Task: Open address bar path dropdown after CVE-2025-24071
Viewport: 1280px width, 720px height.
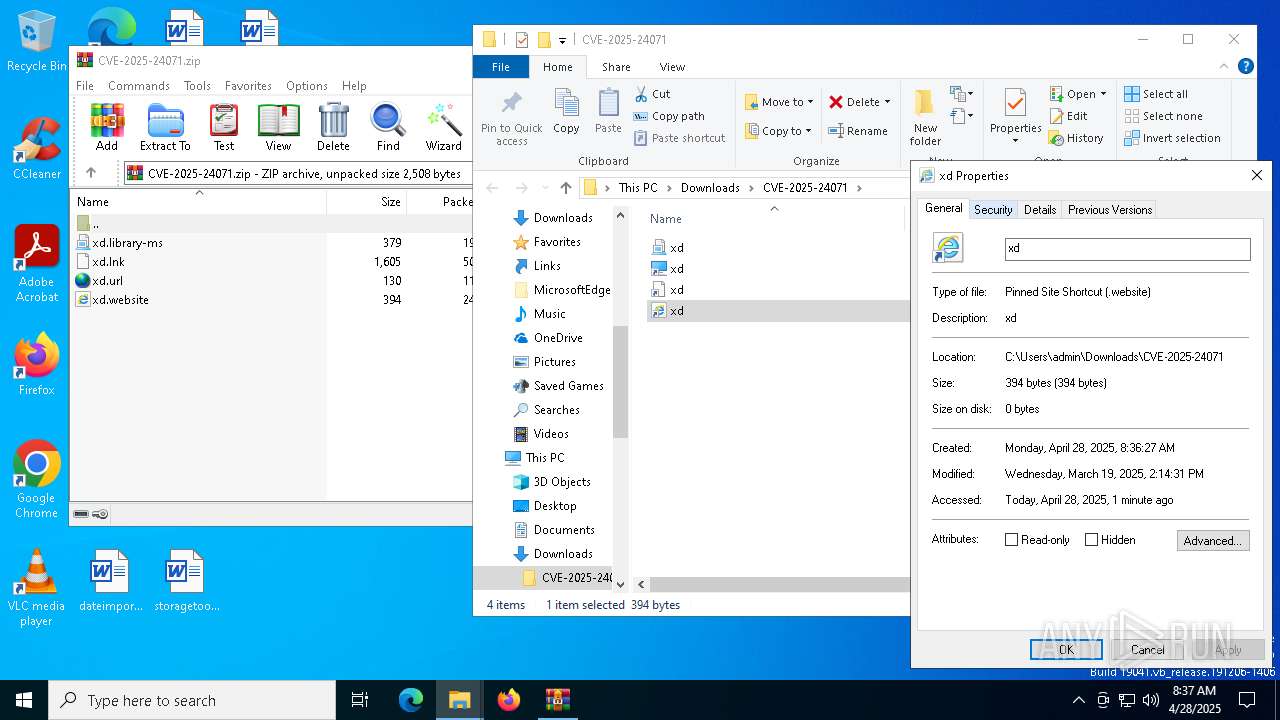Action: click(858, 187)
